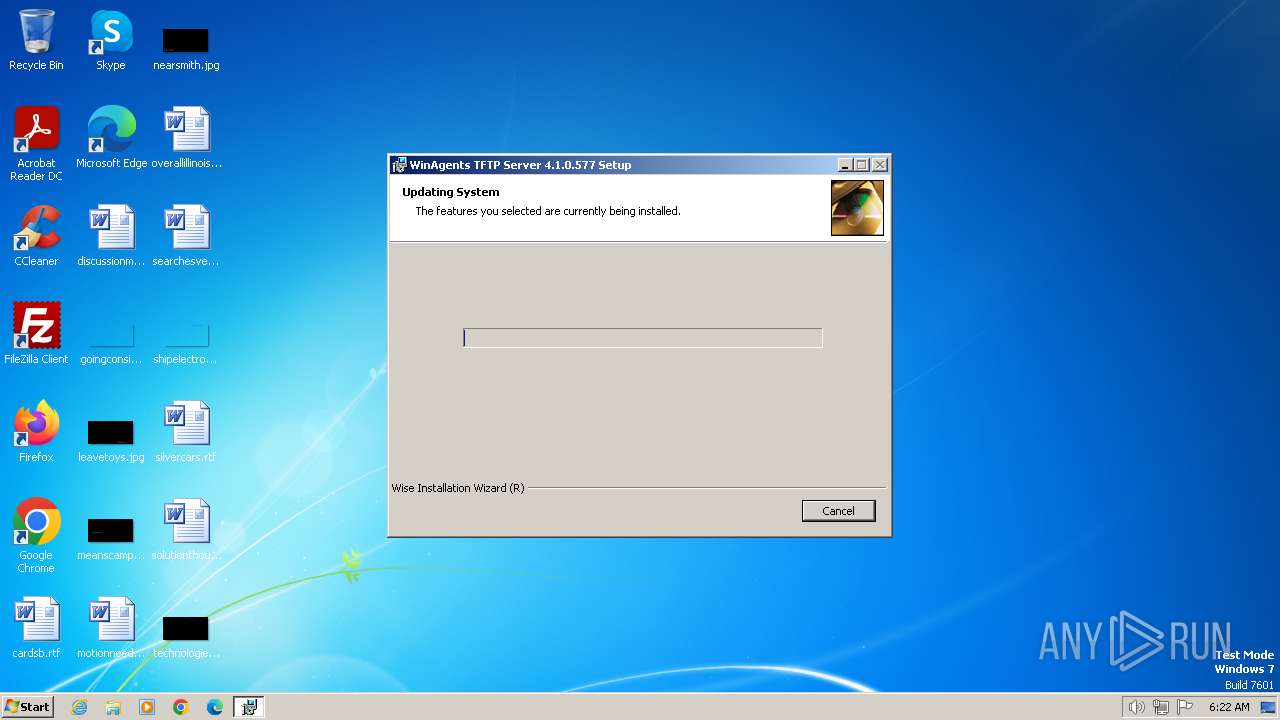
Task: Click the 6:22 AM system clock
Action: 1229,707
